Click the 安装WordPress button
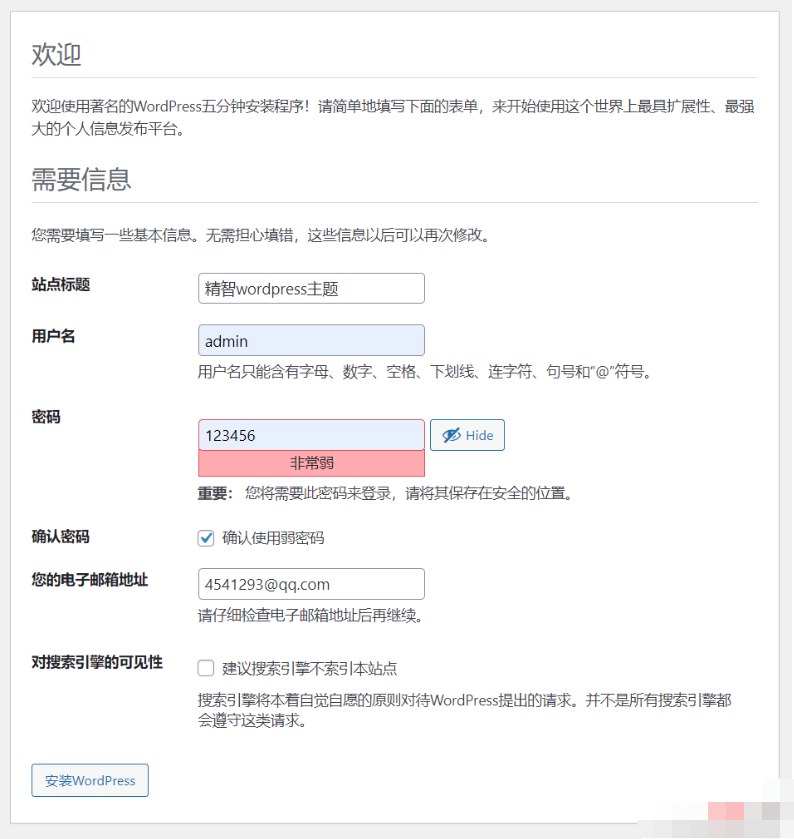Viewport: 794px width, 839px height. point(90,780)
